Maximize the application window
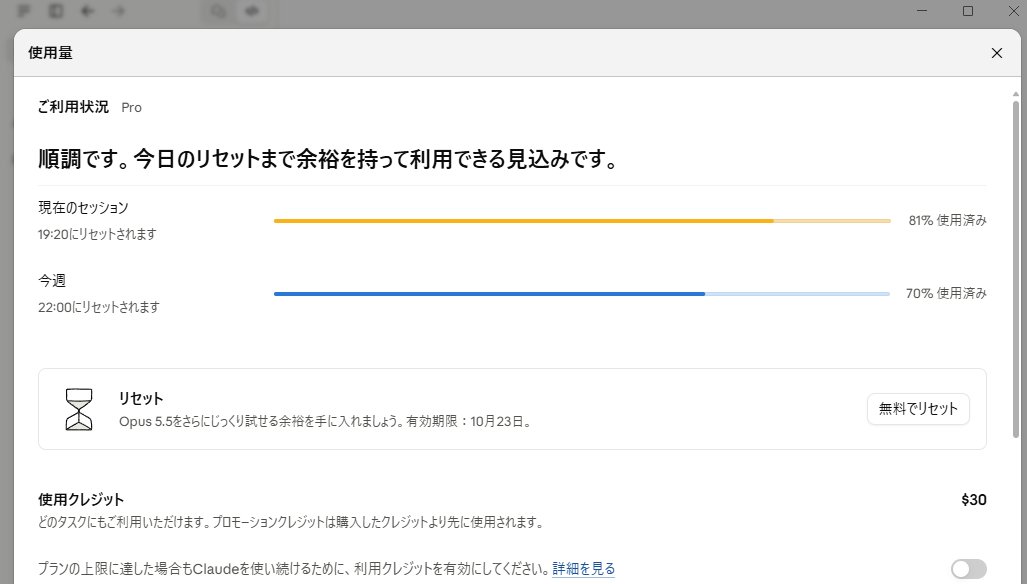This screenshot has width=1027, height=584. click(967, 11)
